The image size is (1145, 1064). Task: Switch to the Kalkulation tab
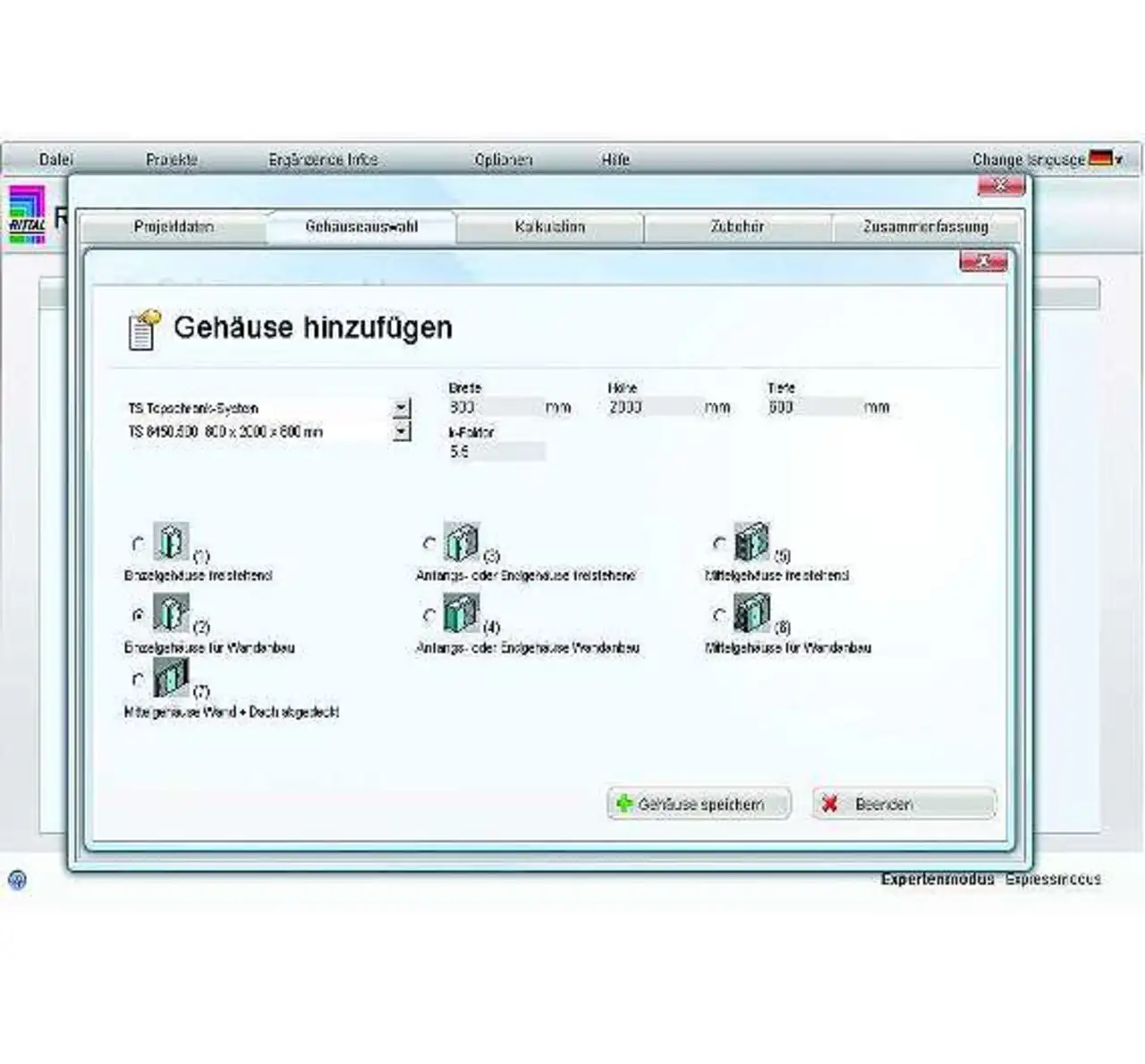coord(549,227)
